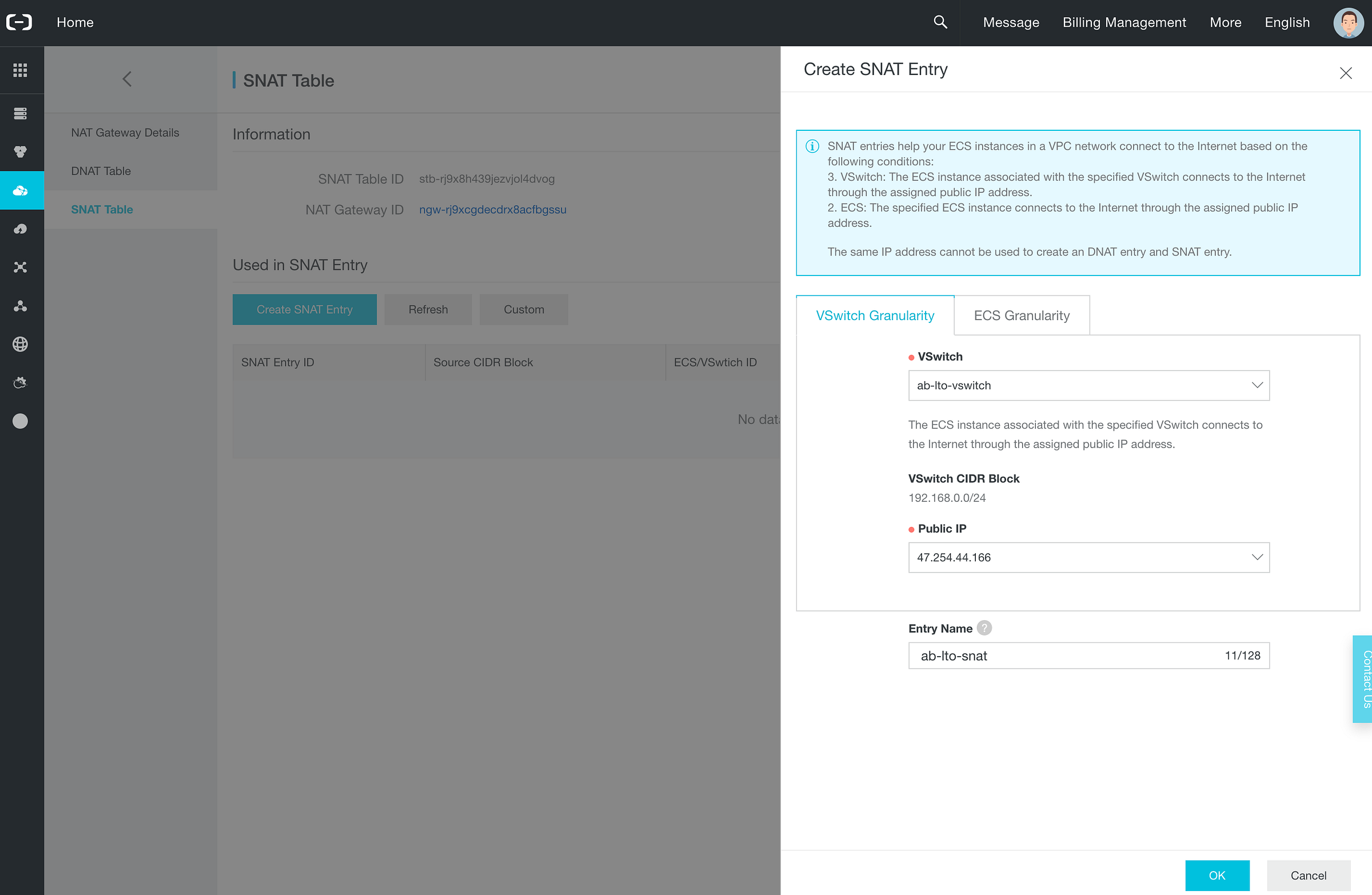
Task: Select the VSwitch Granularity tab
Action: click(x=875, y=315)
